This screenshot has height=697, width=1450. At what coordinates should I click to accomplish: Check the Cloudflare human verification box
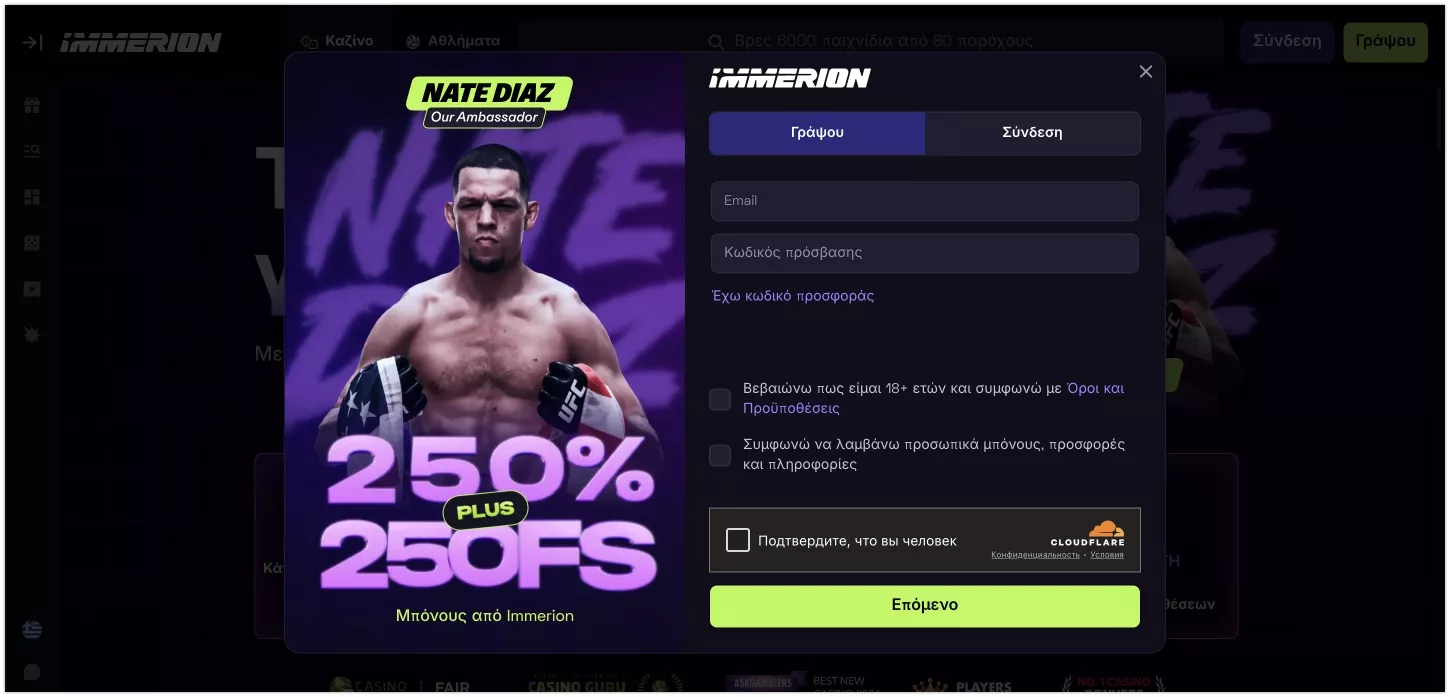point(738,540)
